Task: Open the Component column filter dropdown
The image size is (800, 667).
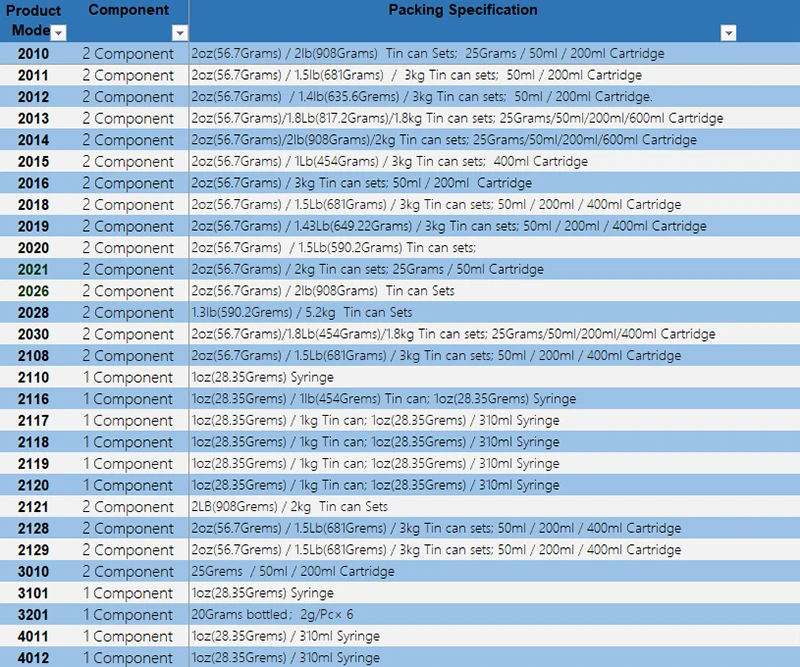Action: point(179,33)
